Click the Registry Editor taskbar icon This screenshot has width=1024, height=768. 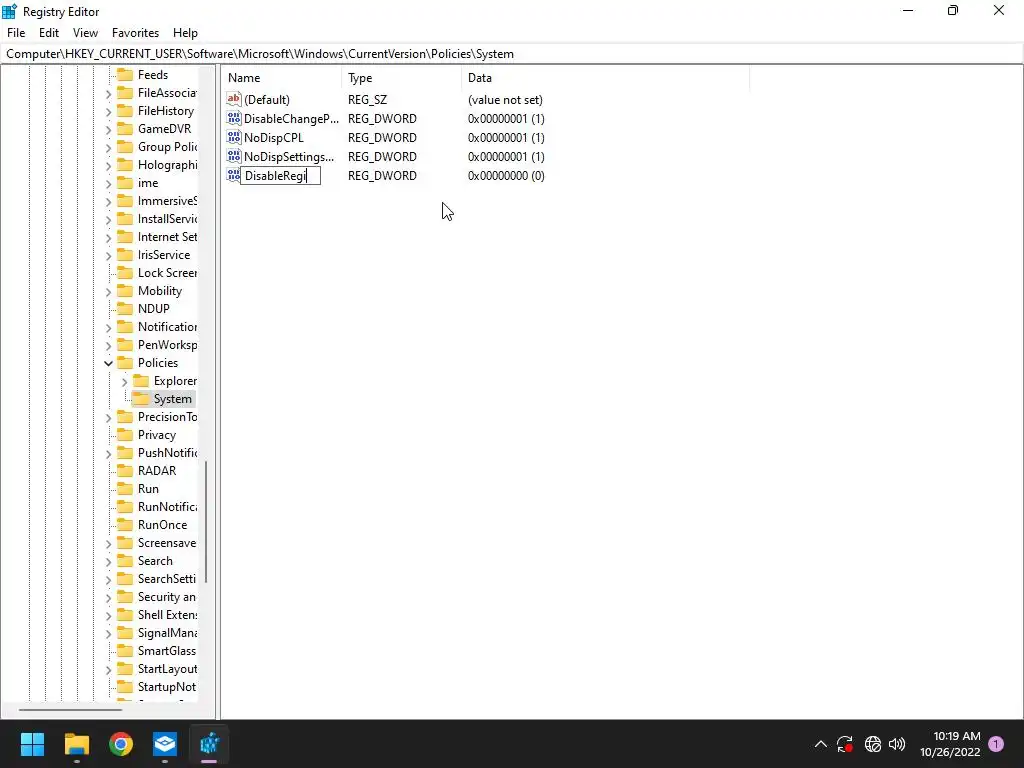209,744
